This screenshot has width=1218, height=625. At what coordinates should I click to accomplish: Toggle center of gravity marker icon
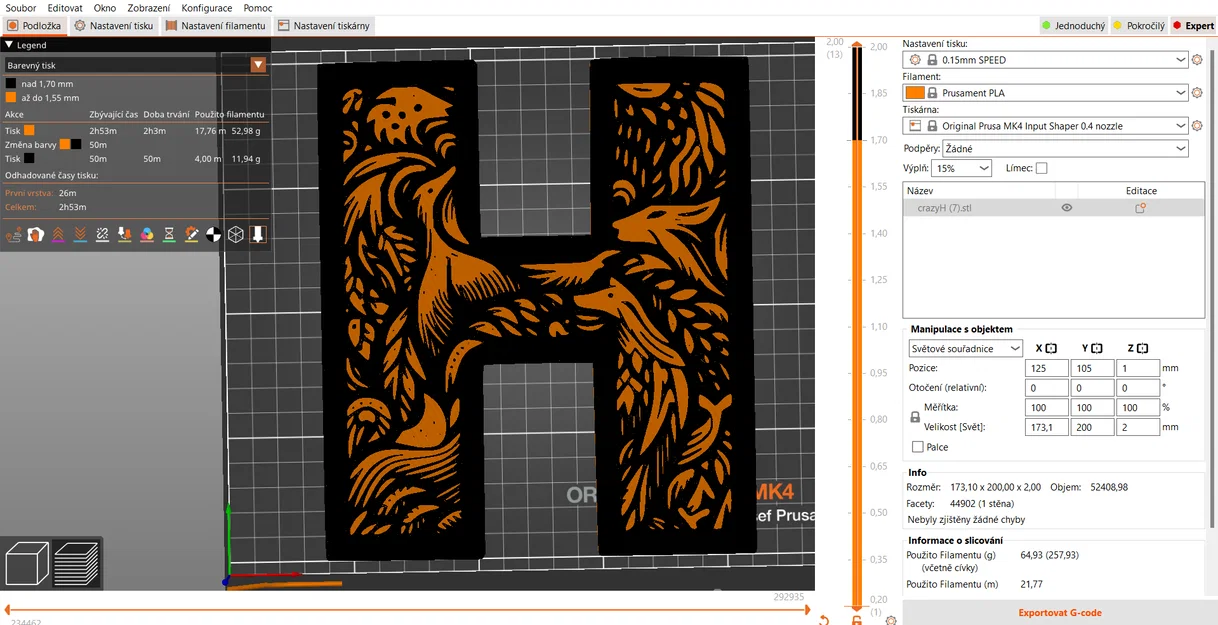(x=213, y=234)
